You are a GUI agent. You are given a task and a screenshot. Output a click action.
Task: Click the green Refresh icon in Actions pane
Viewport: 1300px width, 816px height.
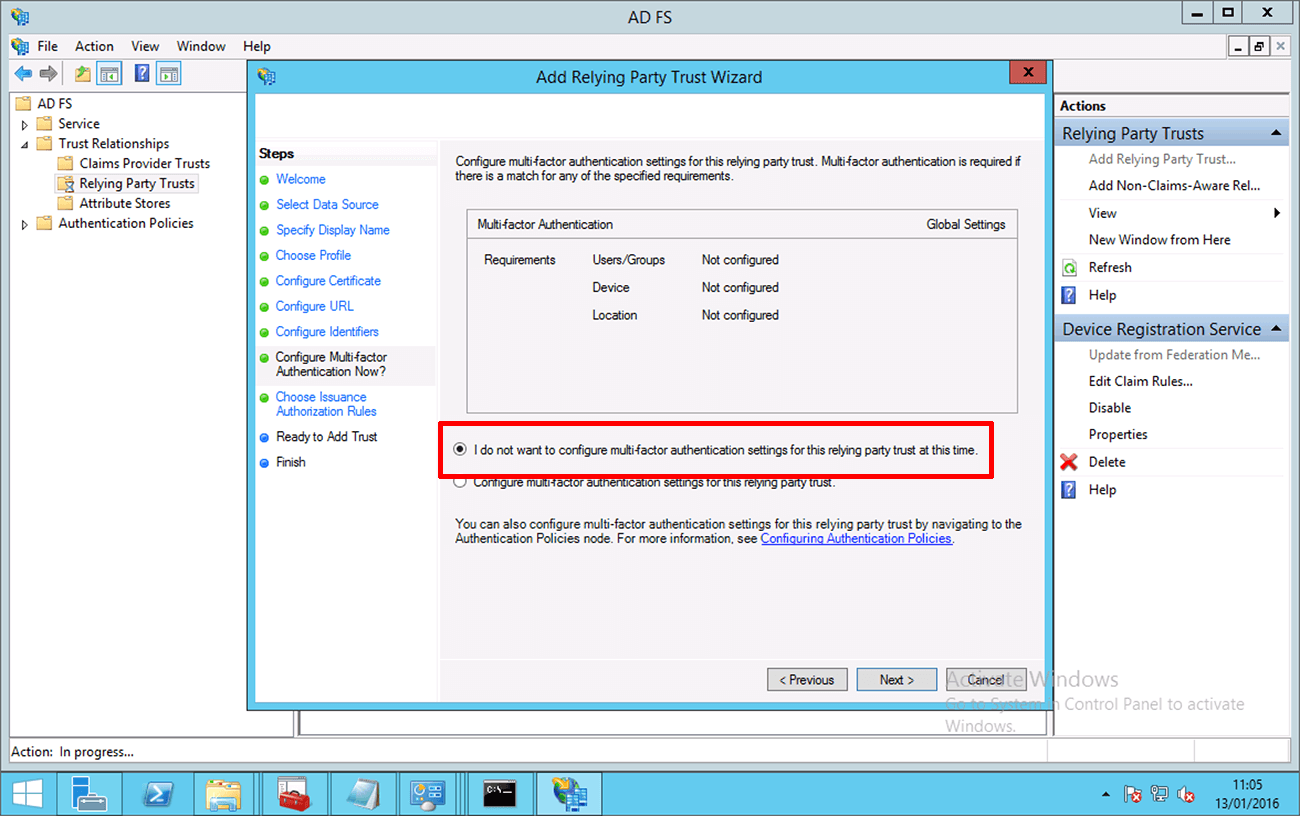(x=1070, y=267)
